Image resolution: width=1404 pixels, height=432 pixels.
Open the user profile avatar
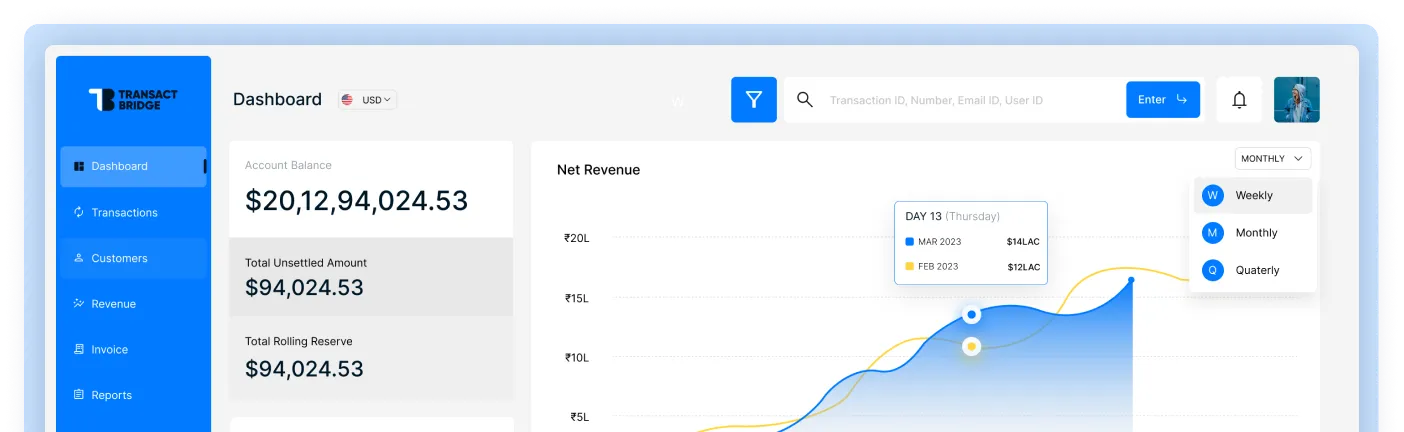pos(1297,100)
